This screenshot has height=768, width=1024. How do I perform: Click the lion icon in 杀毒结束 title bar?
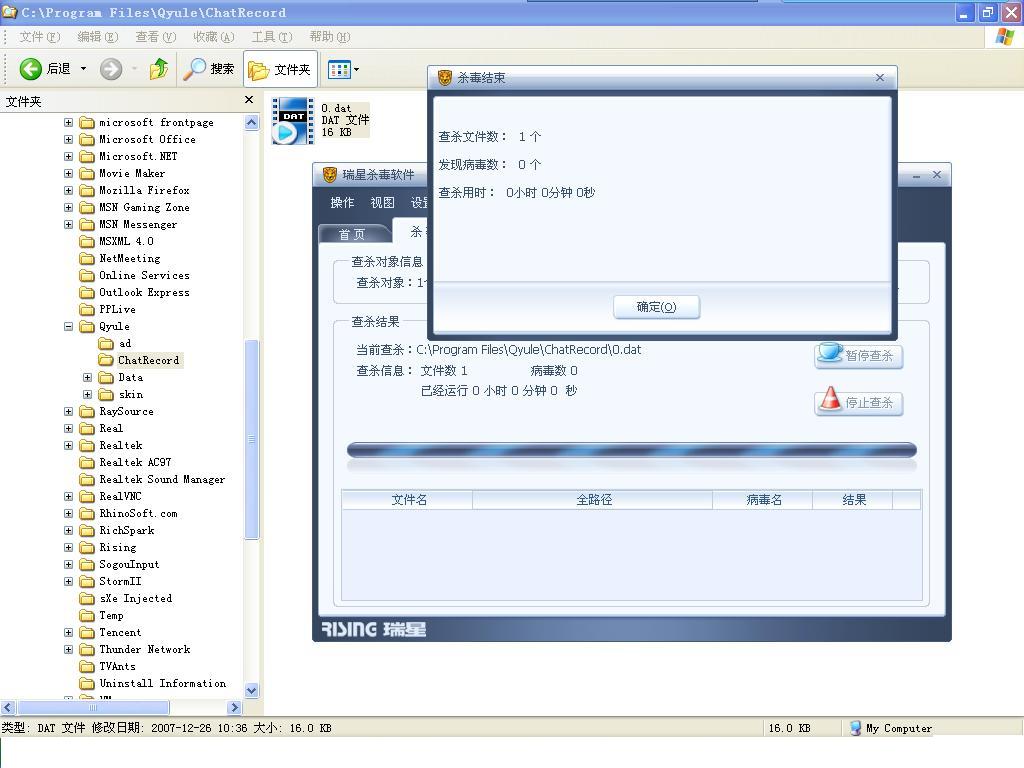click(445, 78)
